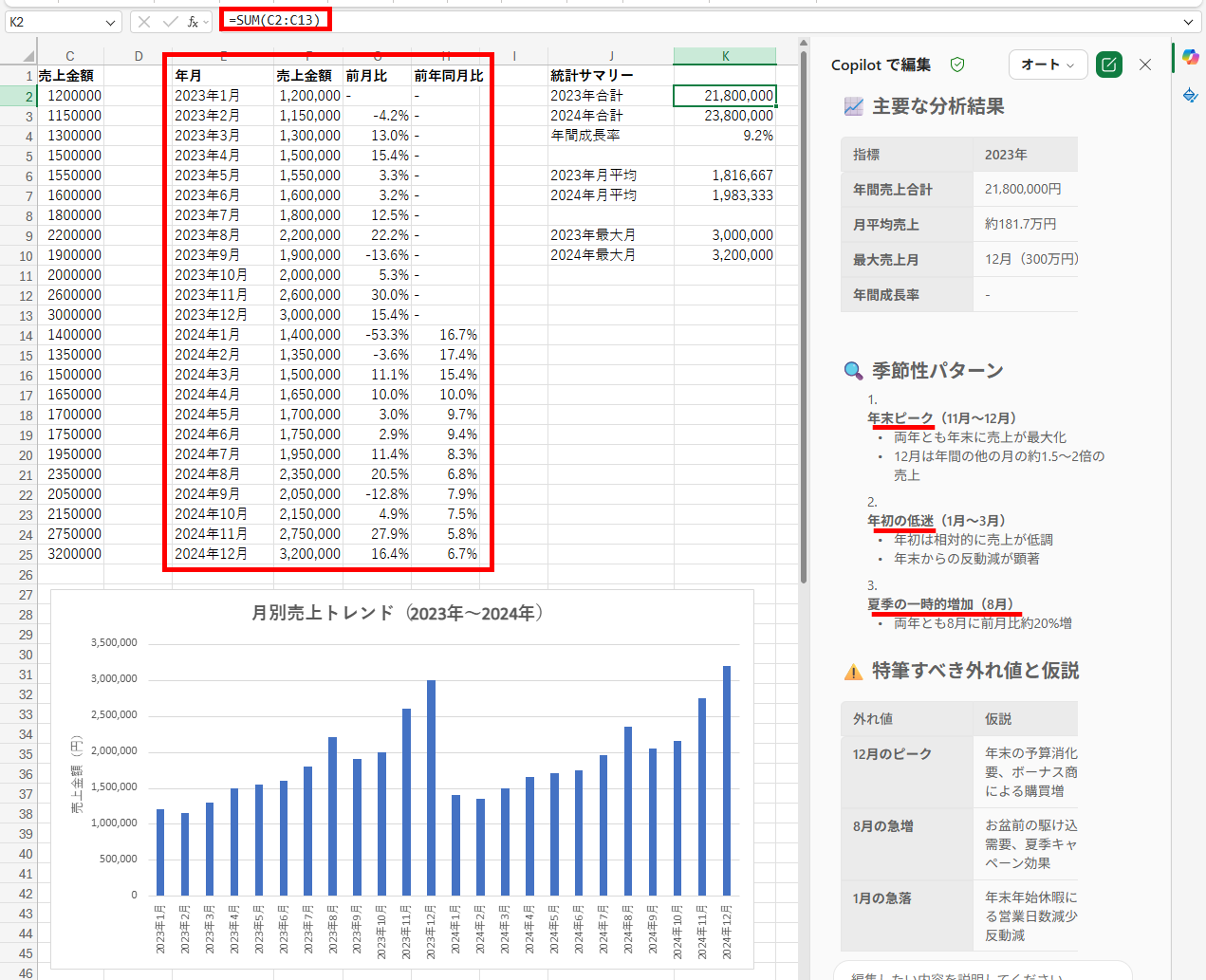Expand the formula bar with chevron
The image size is (1206, 980).
(1188, 21)
